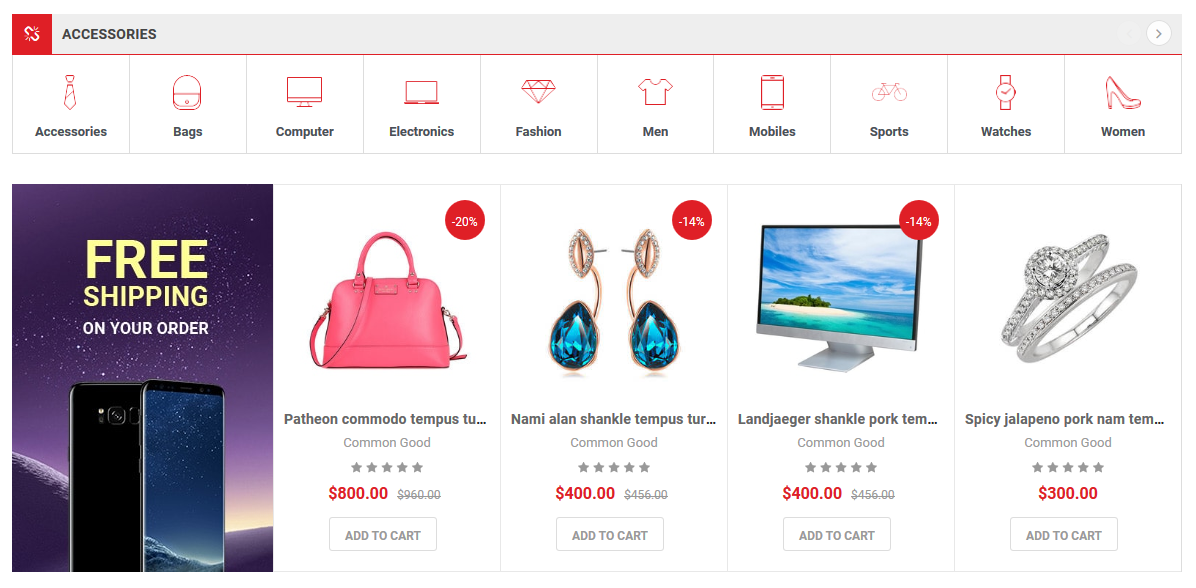Viewport: 1196px width, 588px height.
Task: Go back with previous carousel arrow
Action: [x=1129, y=34]
